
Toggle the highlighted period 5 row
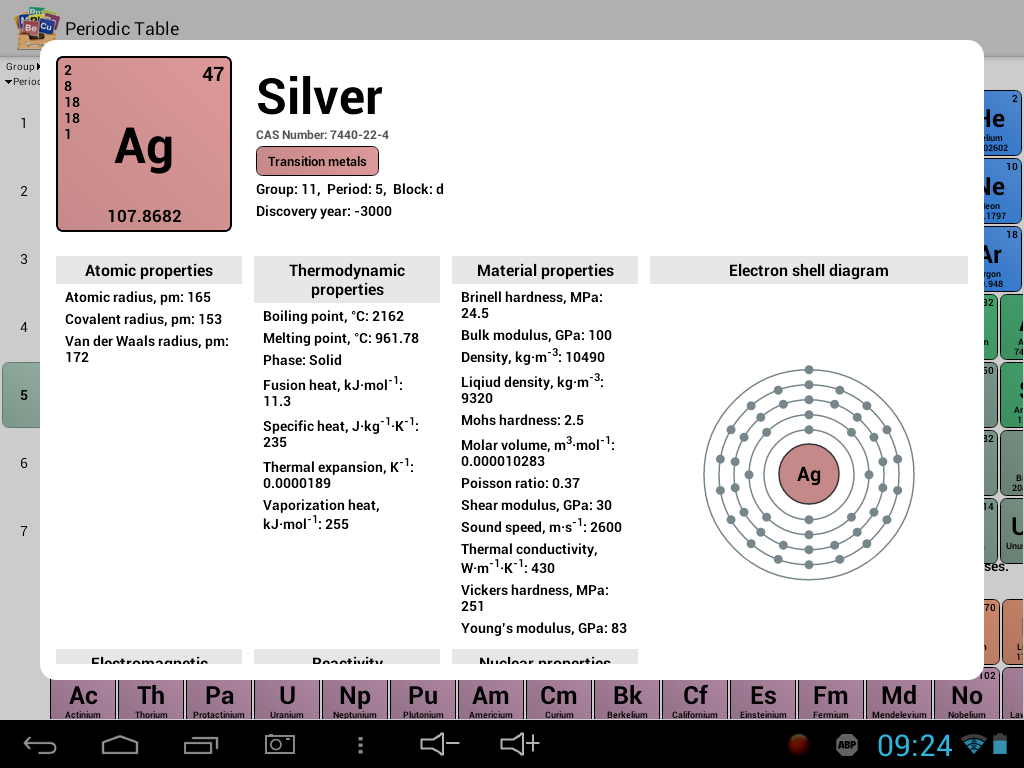tap(22, 395)
